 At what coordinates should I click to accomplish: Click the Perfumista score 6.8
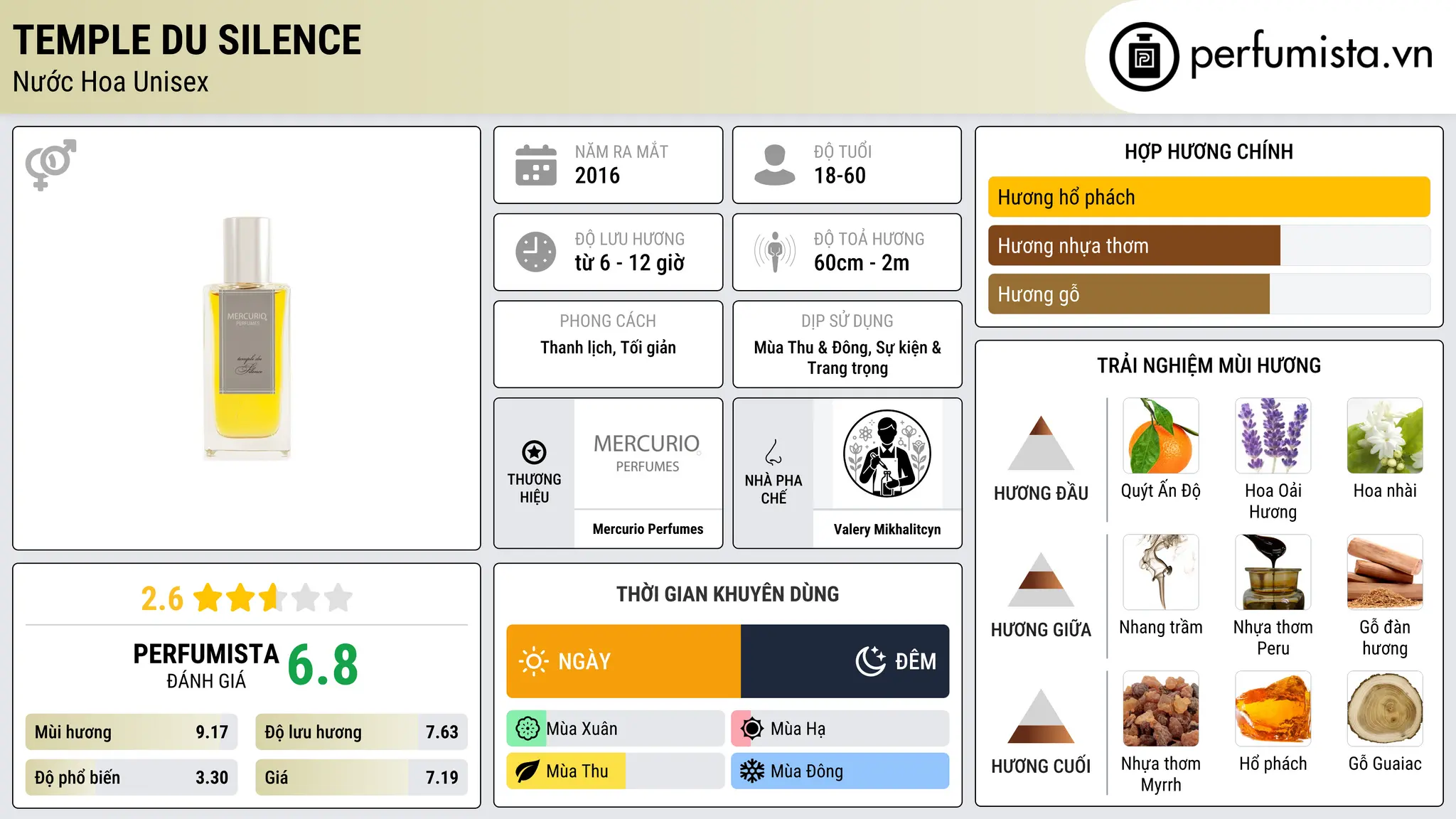coord(323,665)
